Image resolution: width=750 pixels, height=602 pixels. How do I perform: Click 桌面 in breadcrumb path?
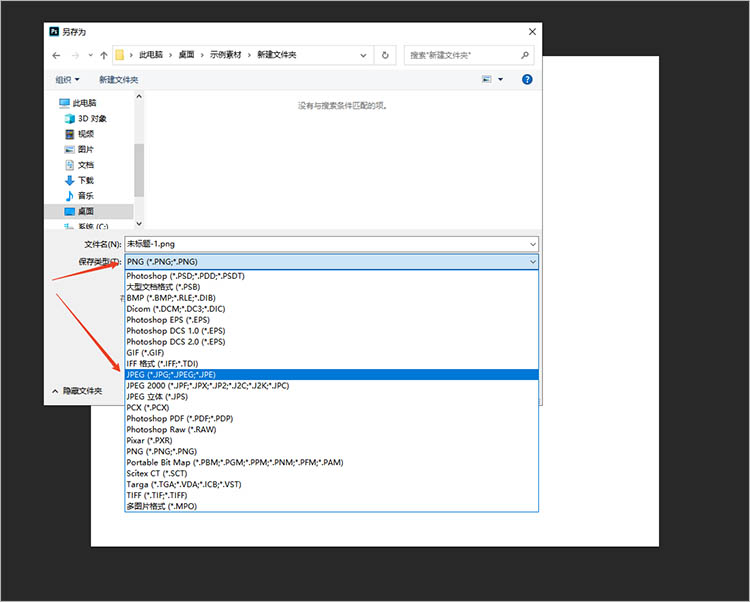(x=186, y=55)
